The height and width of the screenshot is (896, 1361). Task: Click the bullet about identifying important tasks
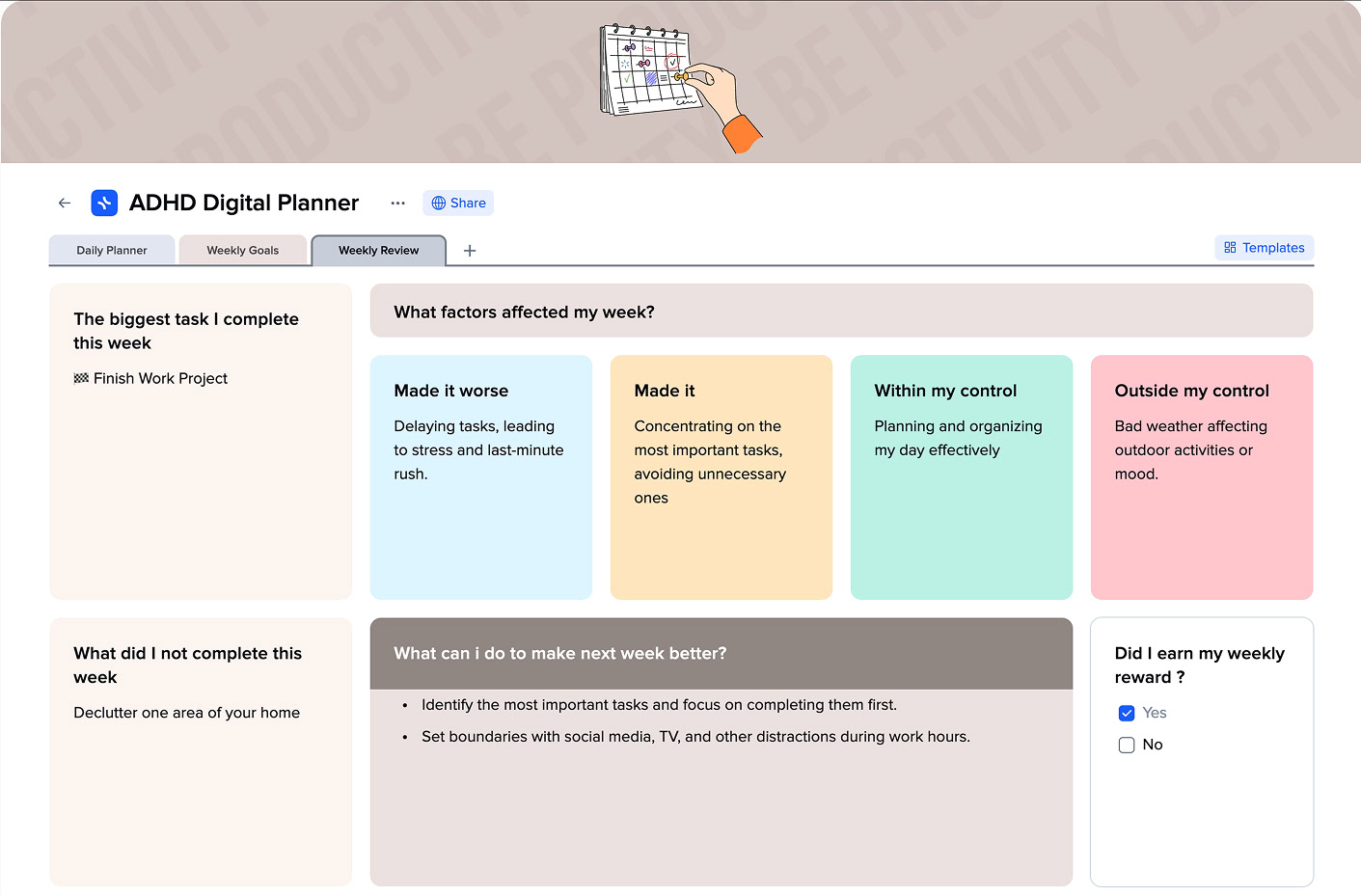[659, 705]
